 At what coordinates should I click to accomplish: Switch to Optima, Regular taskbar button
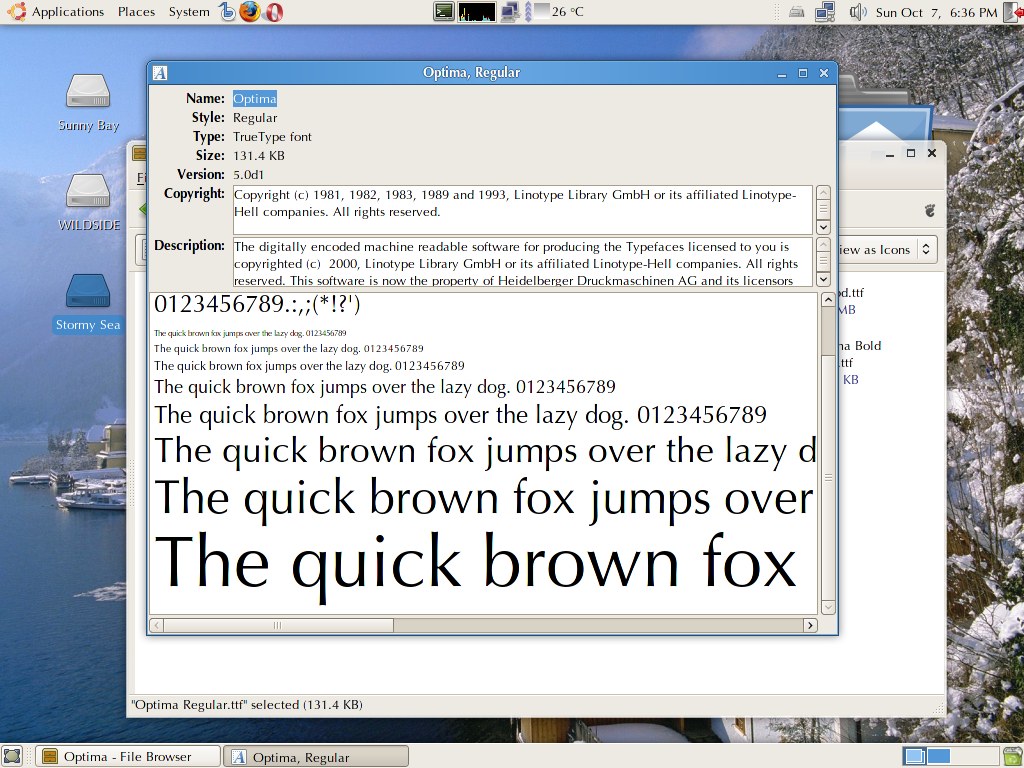[x=316, y=757]
